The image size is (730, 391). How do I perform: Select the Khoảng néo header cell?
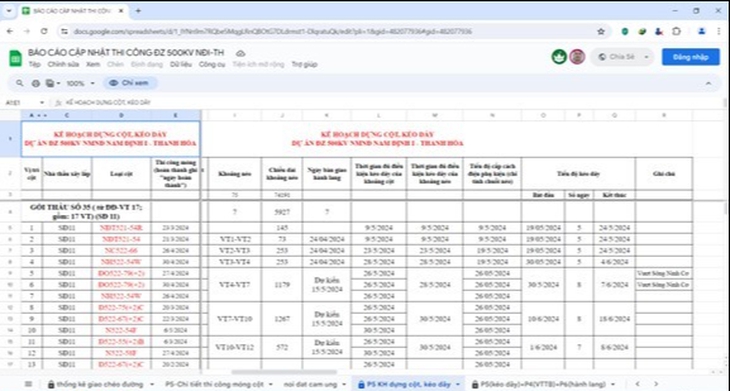coord(235,174)
